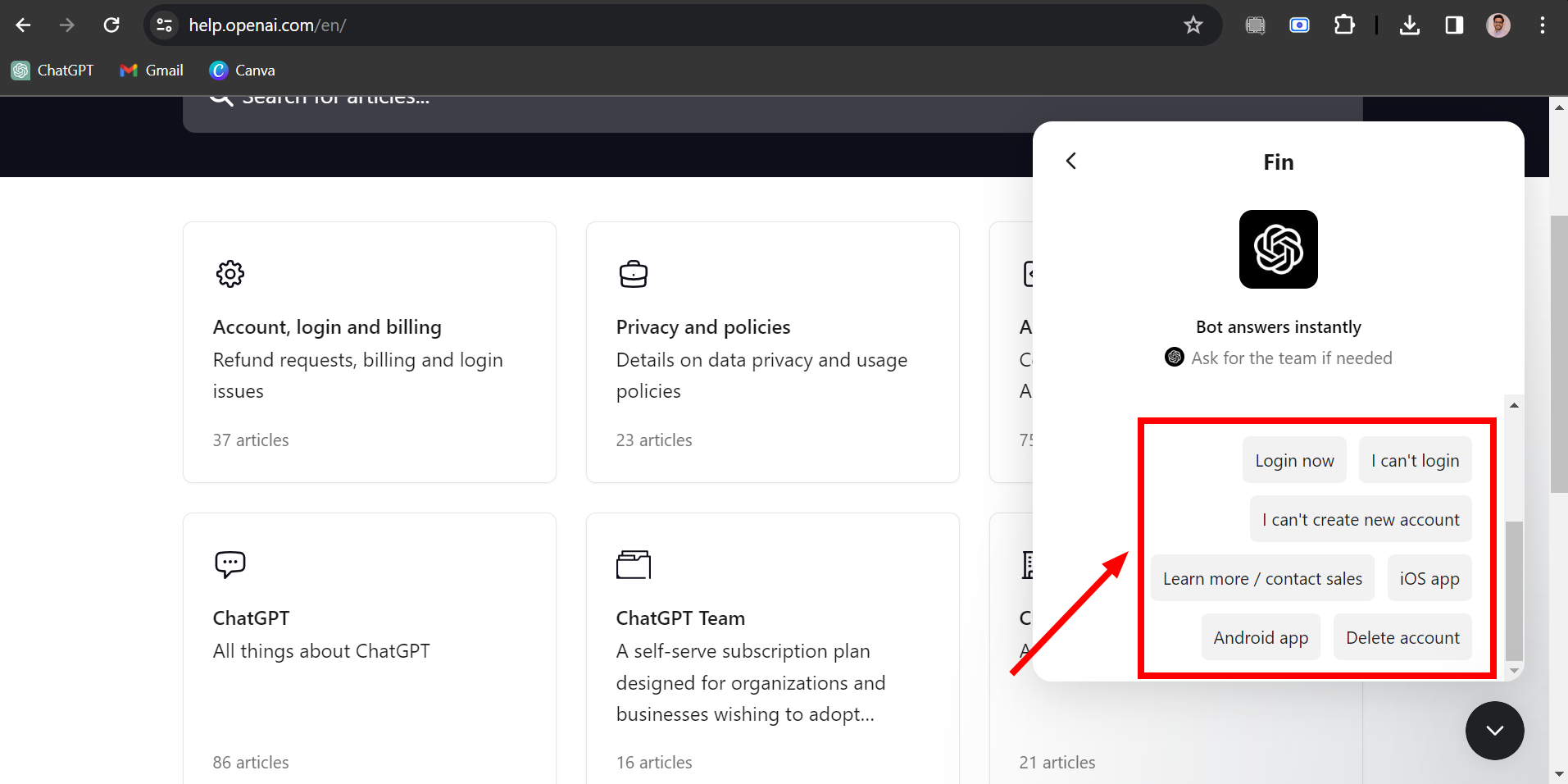
Task: Collapse the chat widget with chevron button
Action: click(1495, 731)
